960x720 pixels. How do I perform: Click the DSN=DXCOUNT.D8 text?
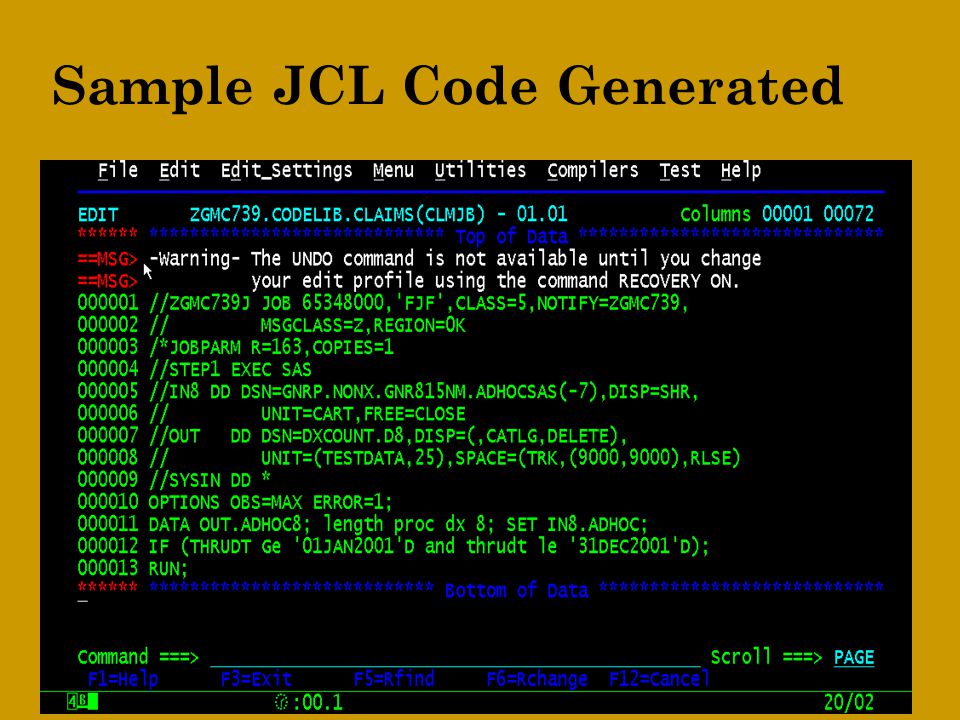332,436
